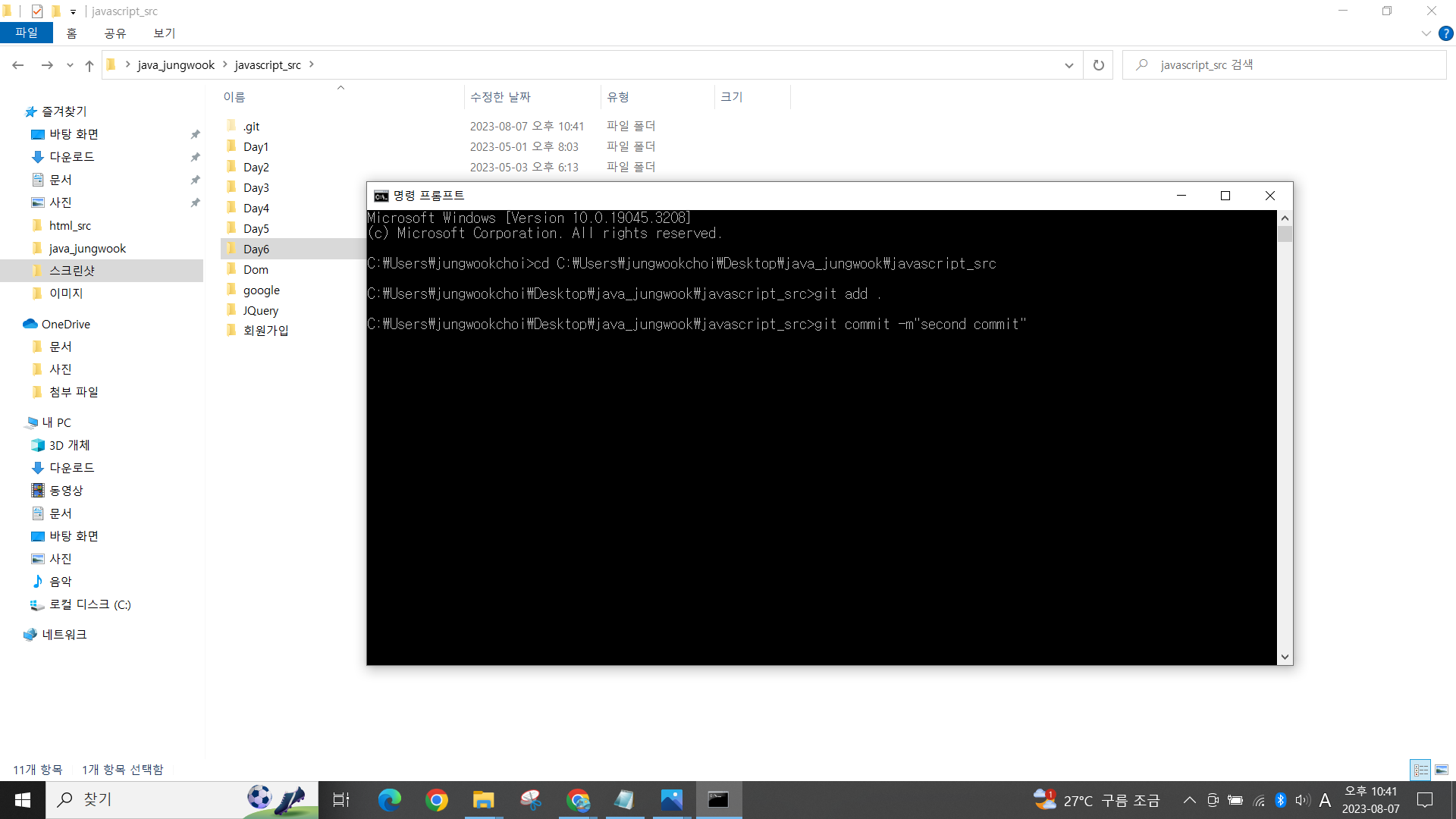Click Bluetooth icon in system tray
1456x819 pixels.
click(1281, 800)
